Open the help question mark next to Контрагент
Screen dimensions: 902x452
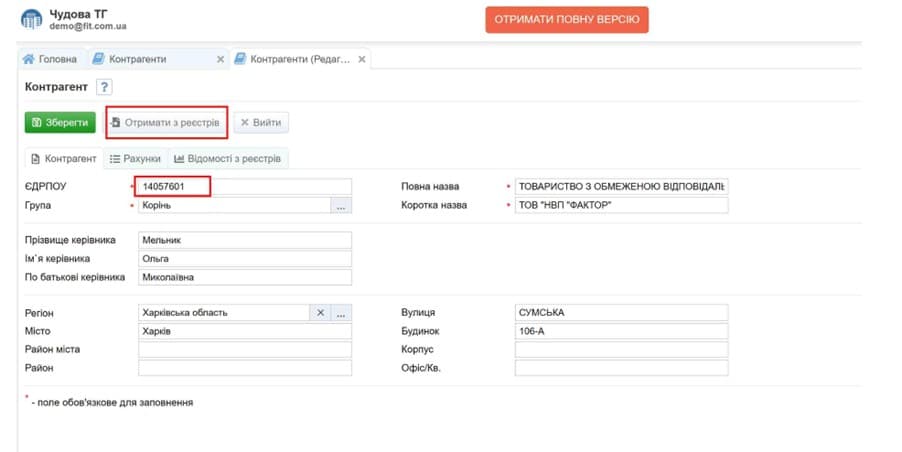click(x=104, y=87)
